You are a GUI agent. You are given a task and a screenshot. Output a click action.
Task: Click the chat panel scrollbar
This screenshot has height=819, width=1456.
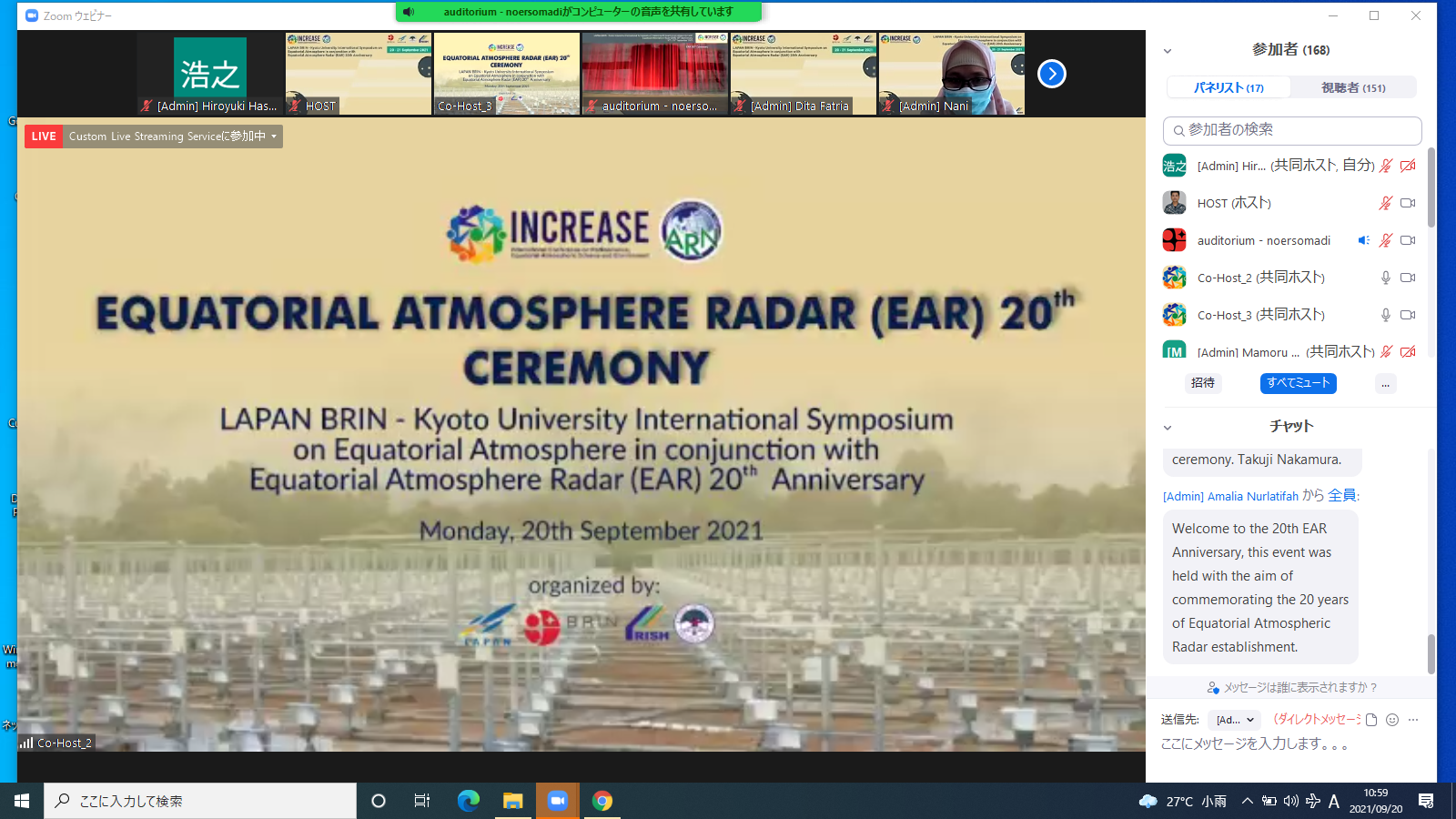click(x=1431, y=653)
